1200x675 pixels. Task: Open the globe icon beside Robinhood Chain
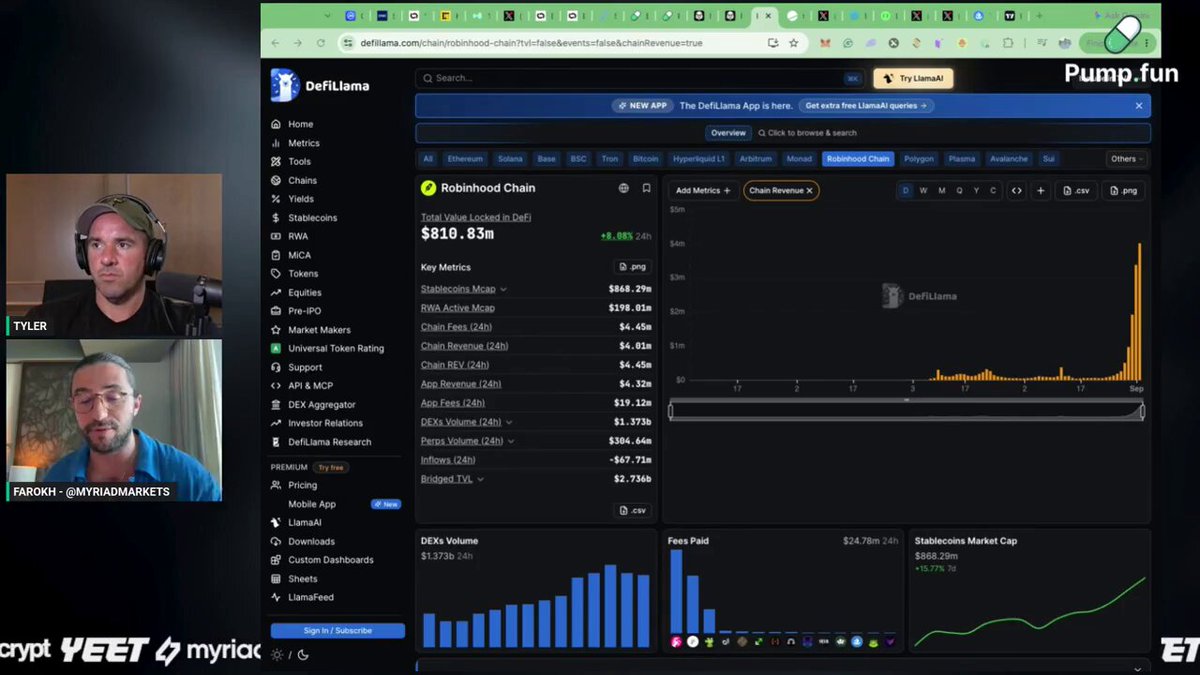click(x=624, y=188)
